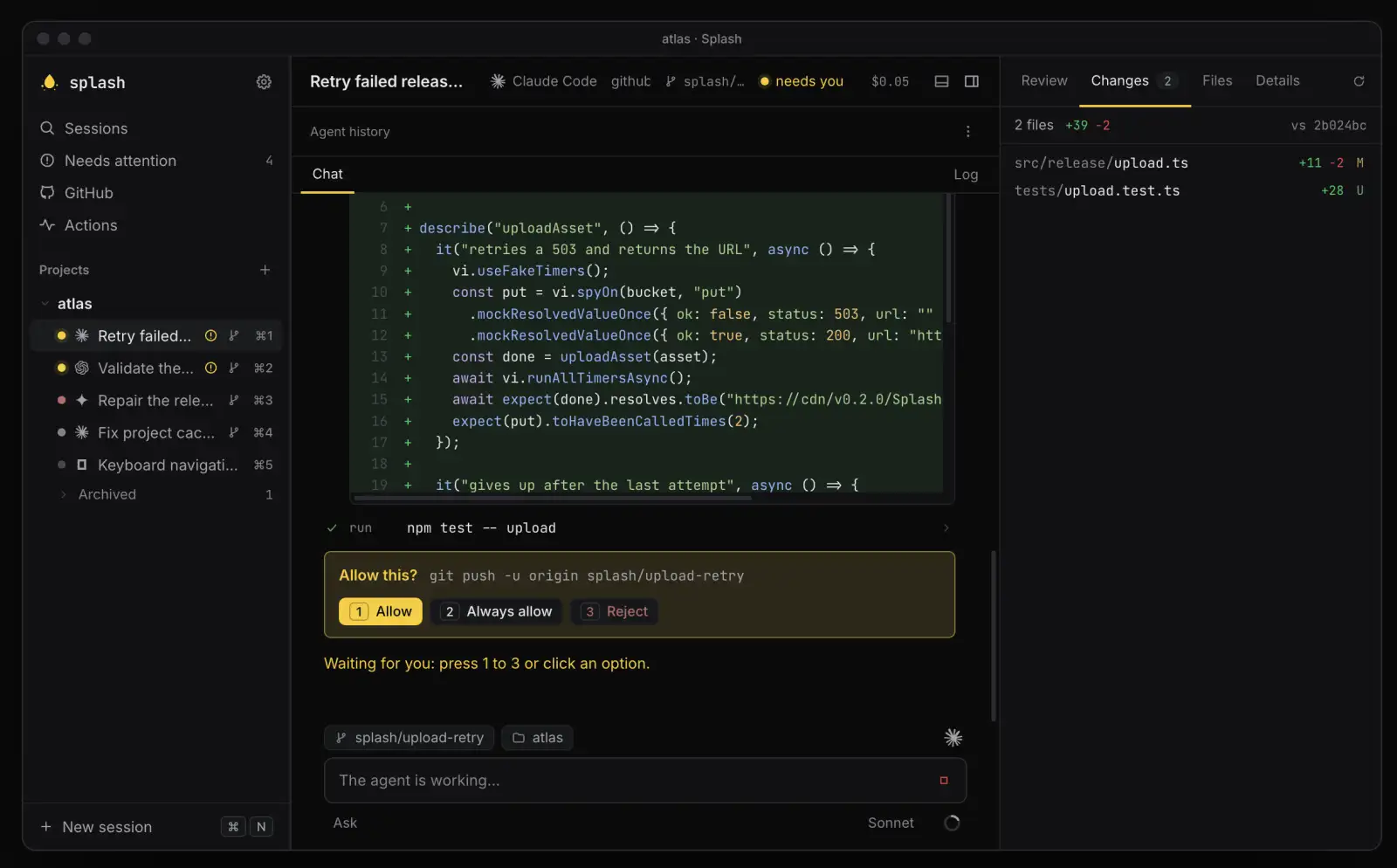The height and width of the screenshot is (868, 1397).
Task: Click the Claude burst icon above input
Action: (x=953, y=738)
